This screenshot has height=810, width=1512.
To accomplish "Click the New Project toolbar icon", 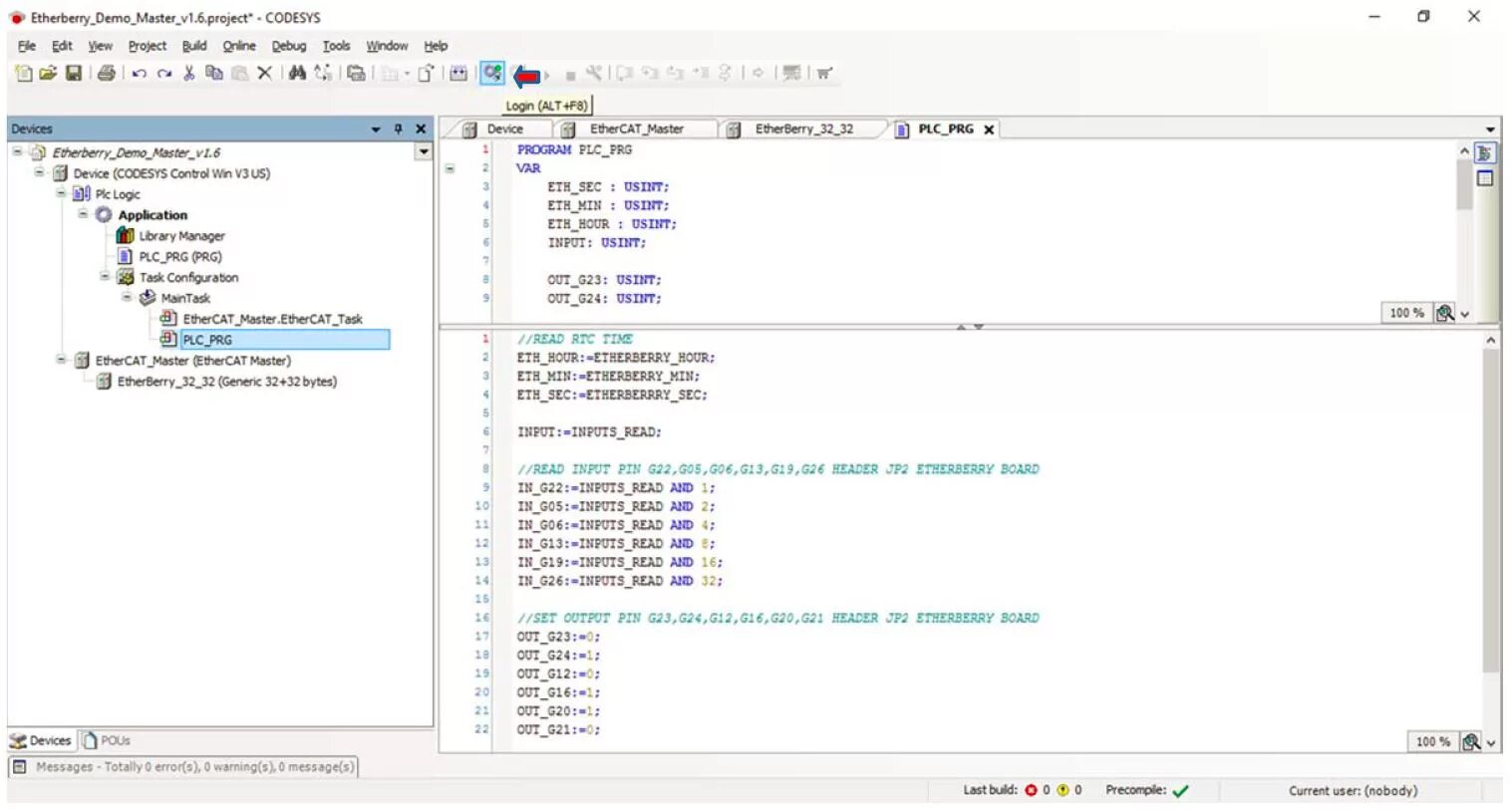I will tap(24, 73).
